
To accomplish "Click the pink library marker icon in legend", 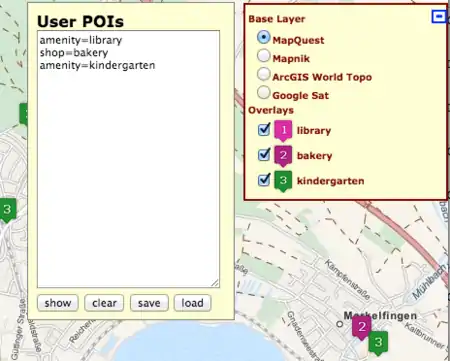I will [x=283, y=131].
